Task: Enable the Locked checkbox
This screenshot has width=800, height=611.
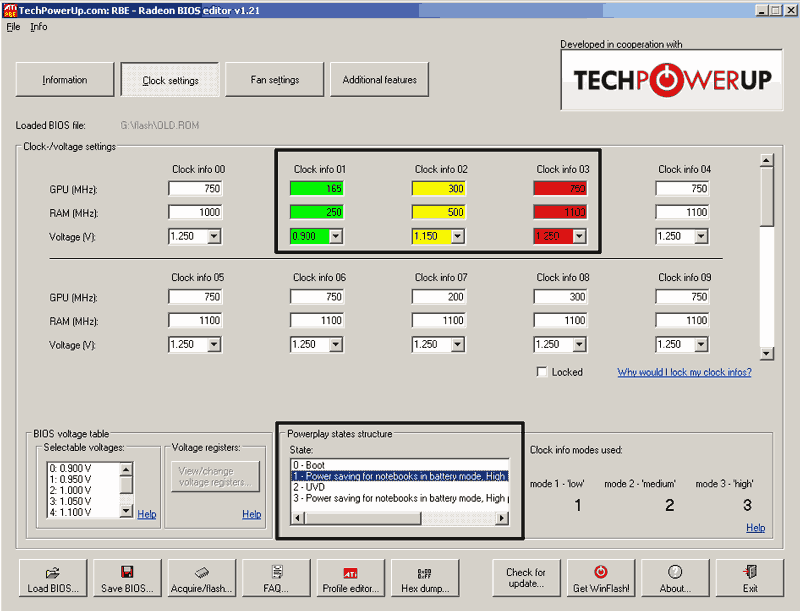Action: click(542, 372)
